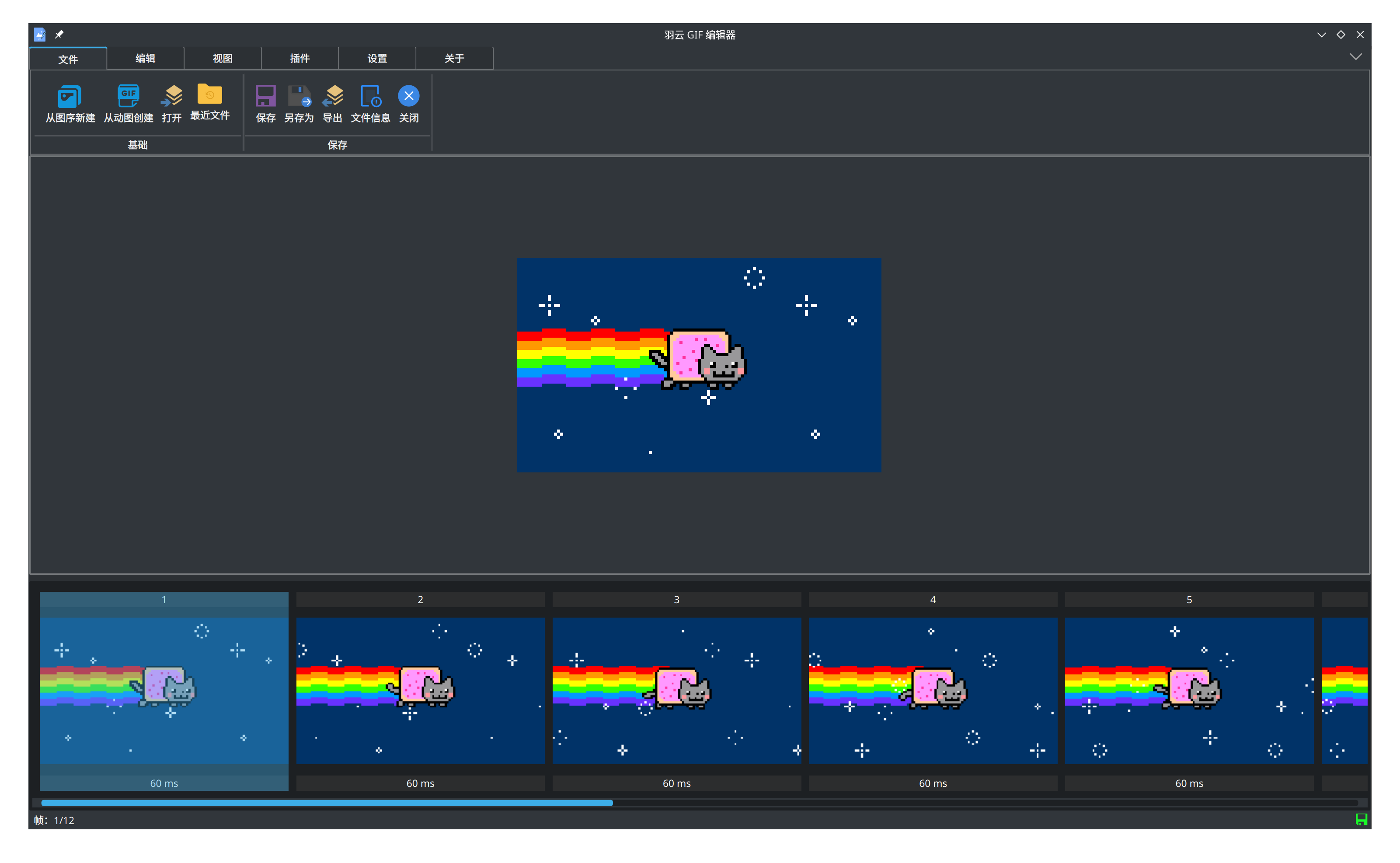Collapse the ribbon with the chevron
1400x863 pixels.
tap(1355, 56)
